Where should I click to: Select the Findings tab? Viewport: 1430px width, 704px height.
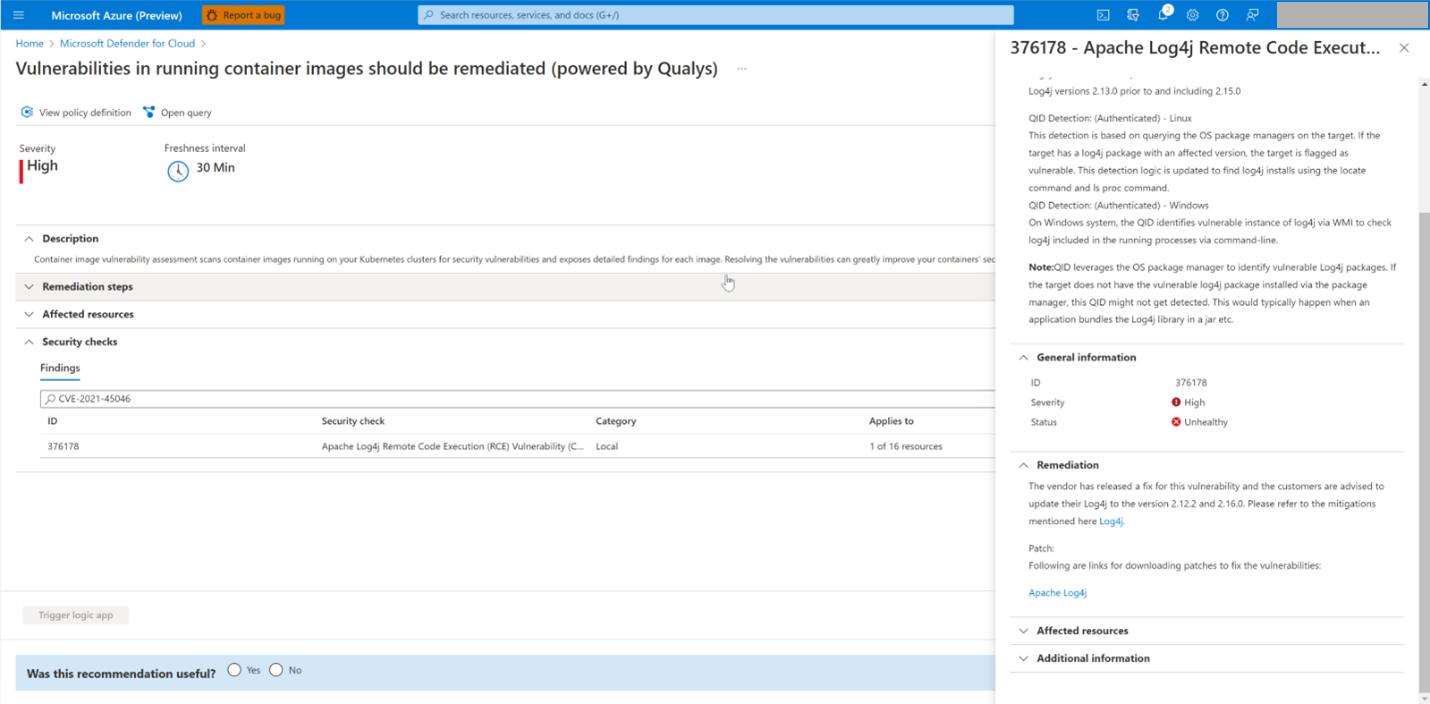(x=60, y=368)
